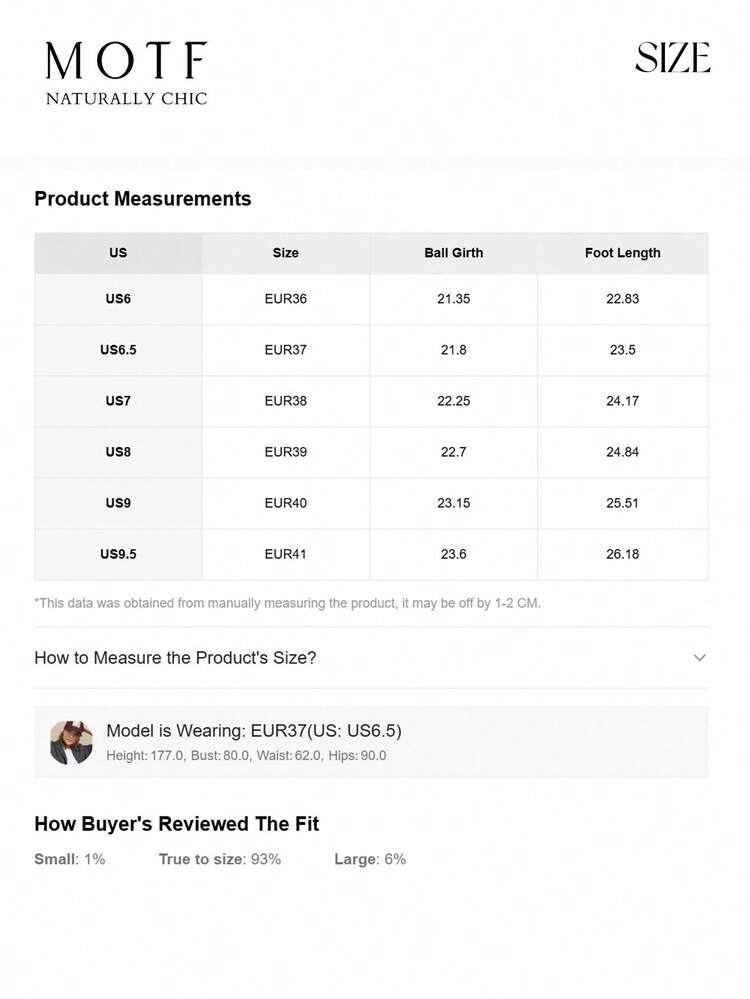750x999 pixels.
Task: Expand How to Measure the Product's Size
Action: 175,658
